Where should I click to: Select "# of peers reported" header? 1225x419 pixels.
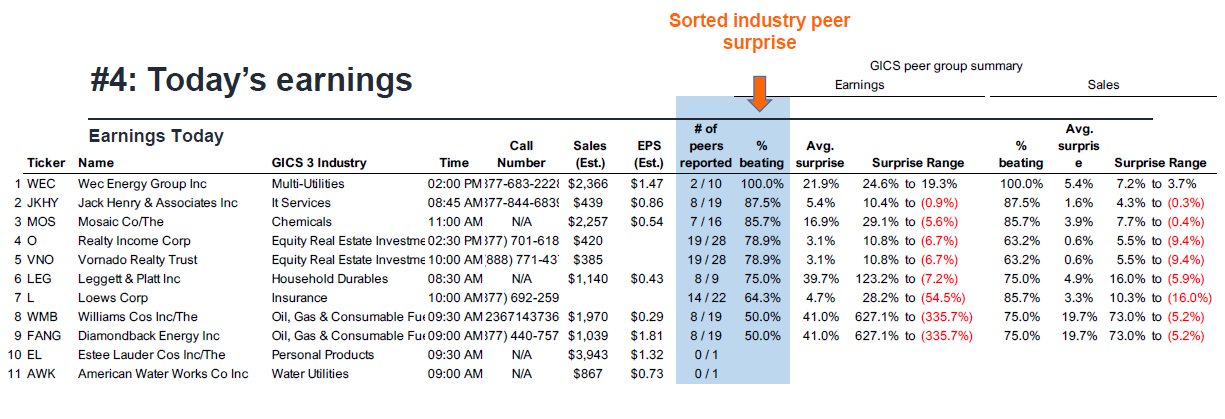(x=705, y=145)
